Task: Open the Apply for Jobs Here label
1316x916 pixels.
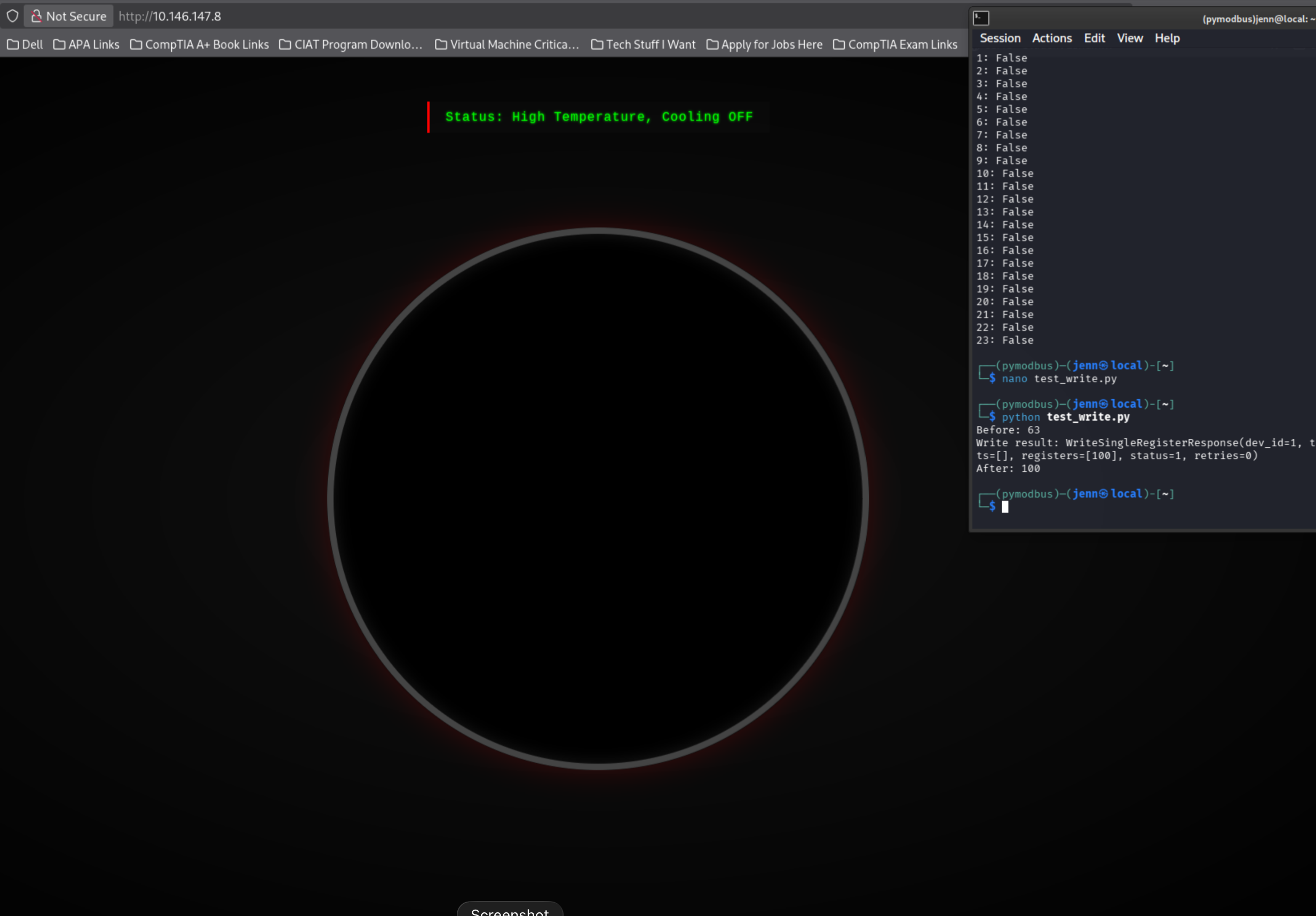Action: [772, 44]
